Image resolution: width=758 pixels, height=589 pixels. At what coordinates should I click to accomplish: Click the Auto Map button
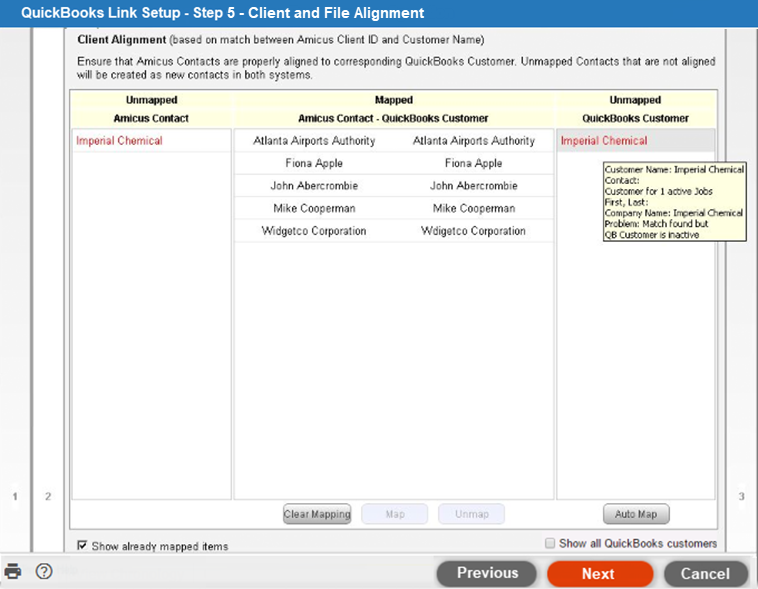[x=636, y=514]
